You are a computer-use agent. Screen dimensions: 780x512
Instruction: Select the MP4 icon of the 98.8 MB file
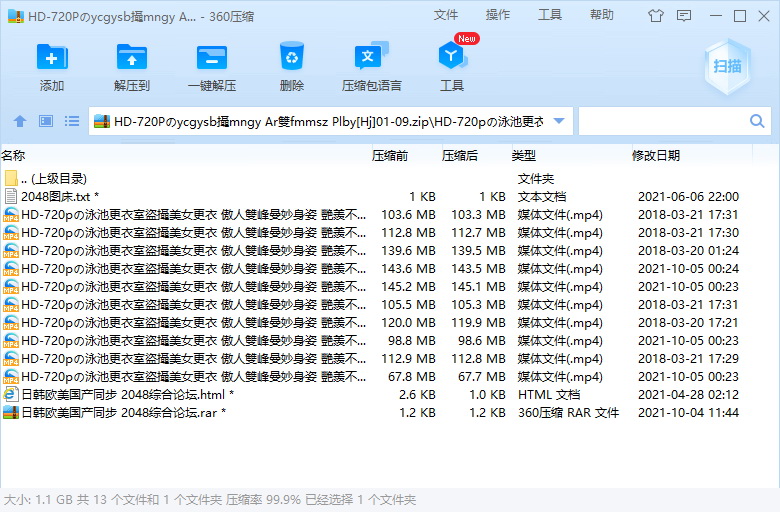[x=10, y=340]
